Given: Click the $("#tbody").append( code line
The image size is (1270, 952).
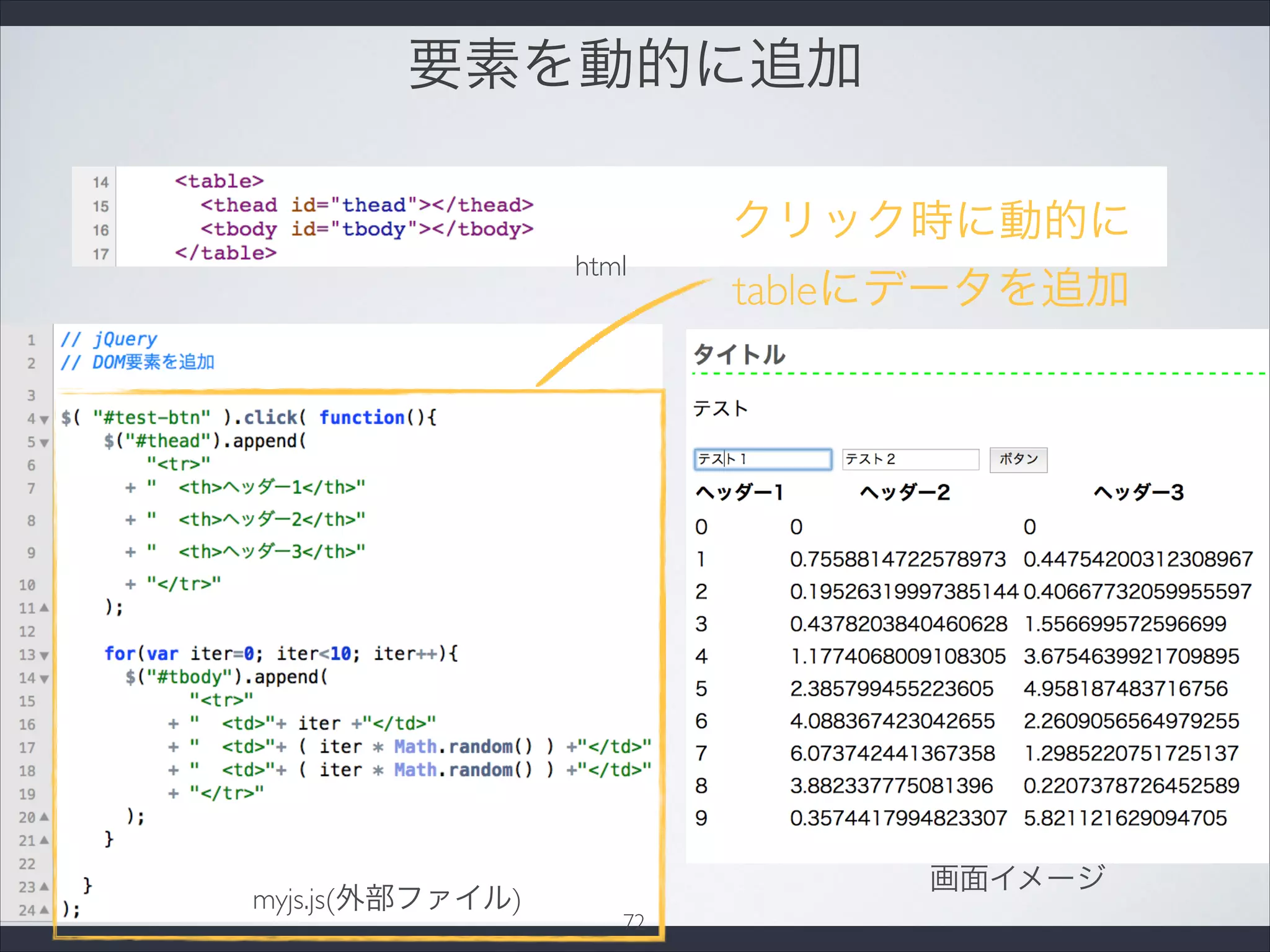Looking at the screenshot, I should click(226, 677).
